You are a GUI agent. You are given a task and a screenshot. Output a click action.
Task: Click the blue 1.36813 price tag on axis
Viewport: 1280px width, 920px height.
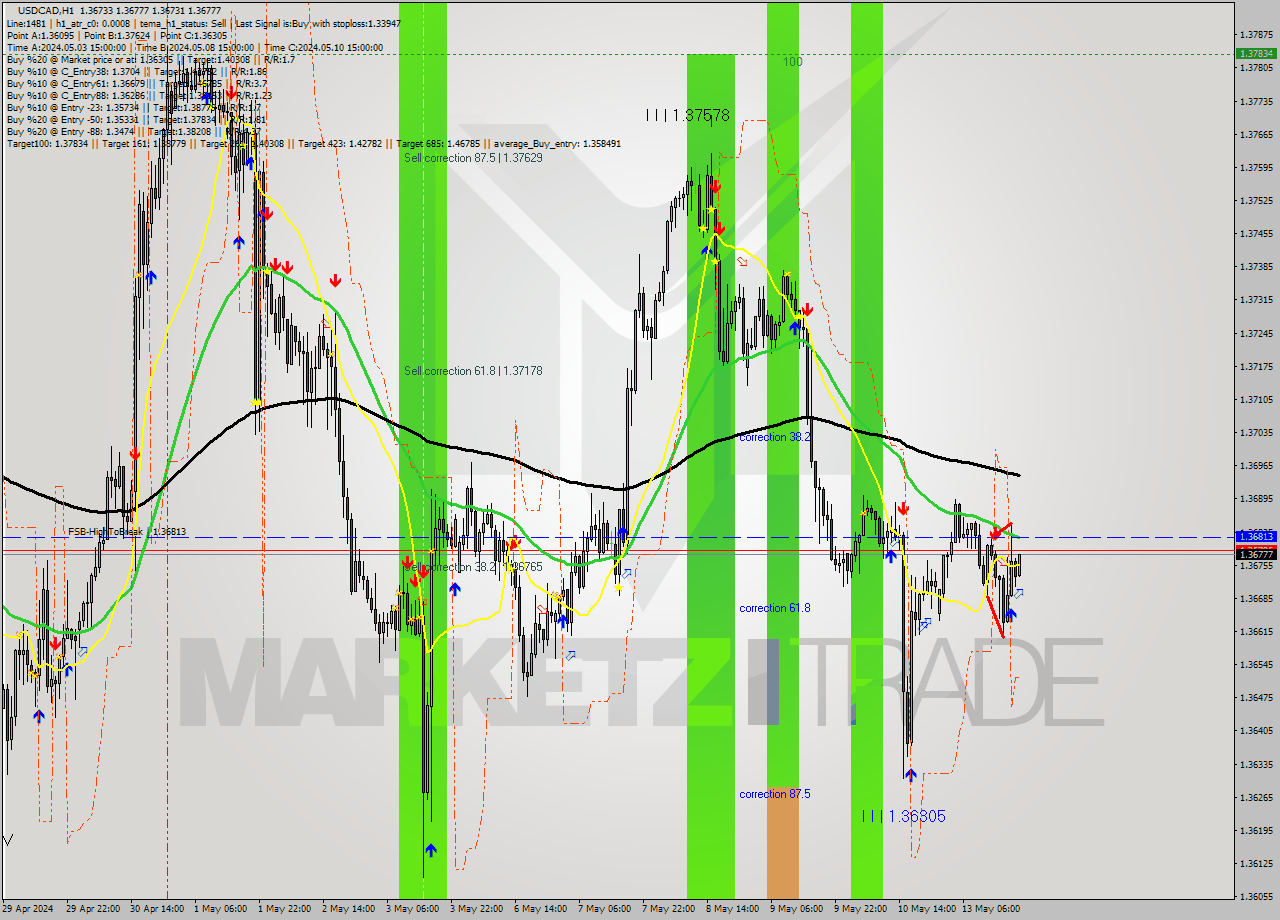pos(1255,537)
